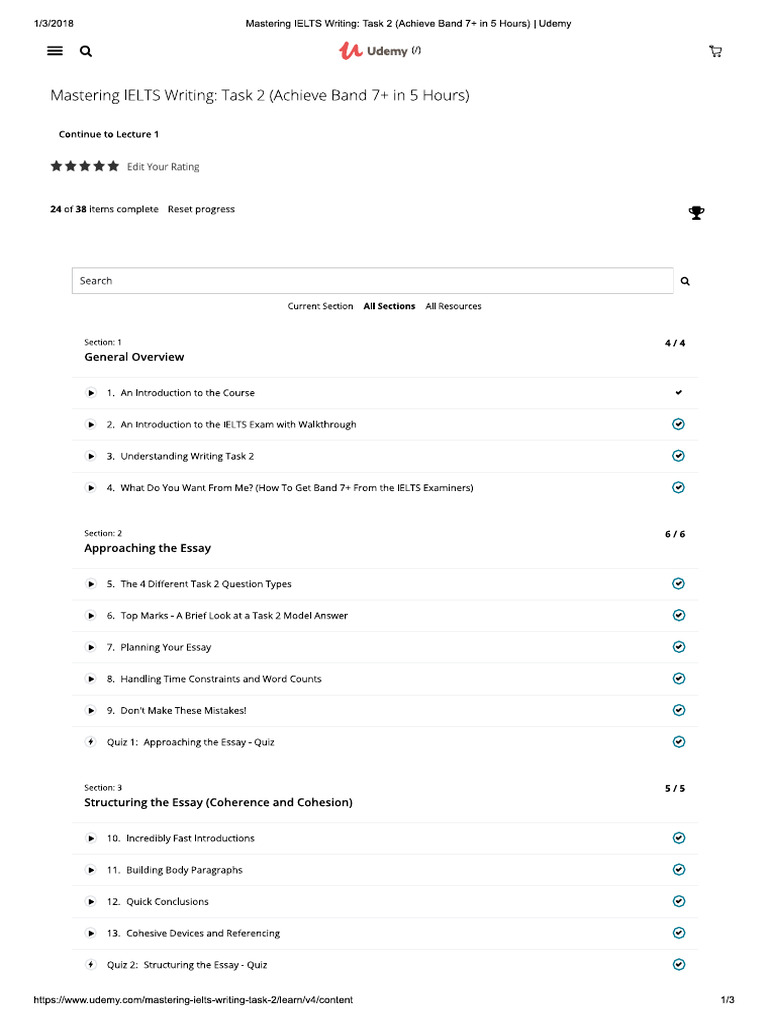
Task: Toggle completion check for Quick Conclusions
Action: click(x=679, y=901)
